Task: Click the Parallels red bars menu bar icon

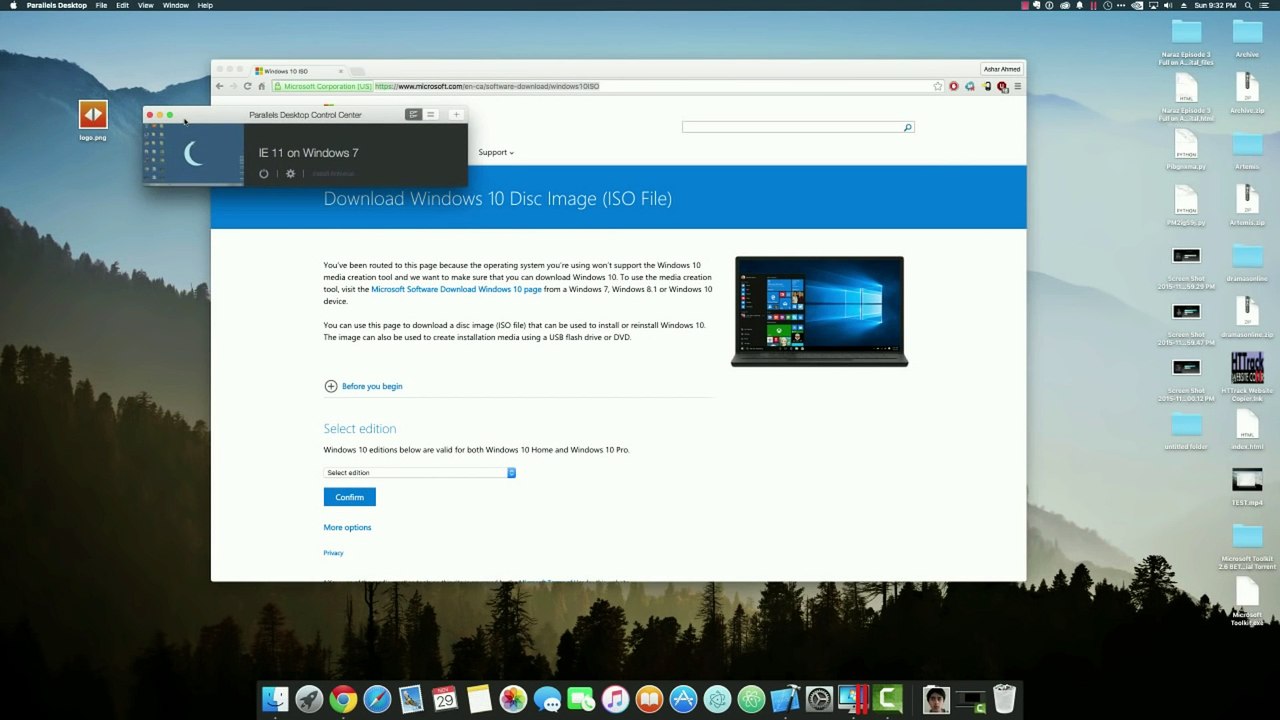Action: 1093,5
